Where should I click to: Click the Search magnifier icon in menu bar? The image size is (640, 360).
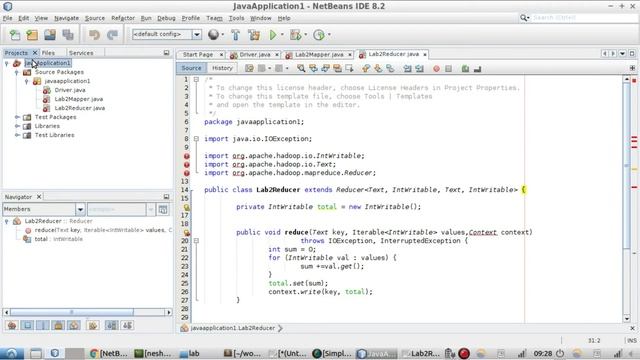[x=524, y=18]
